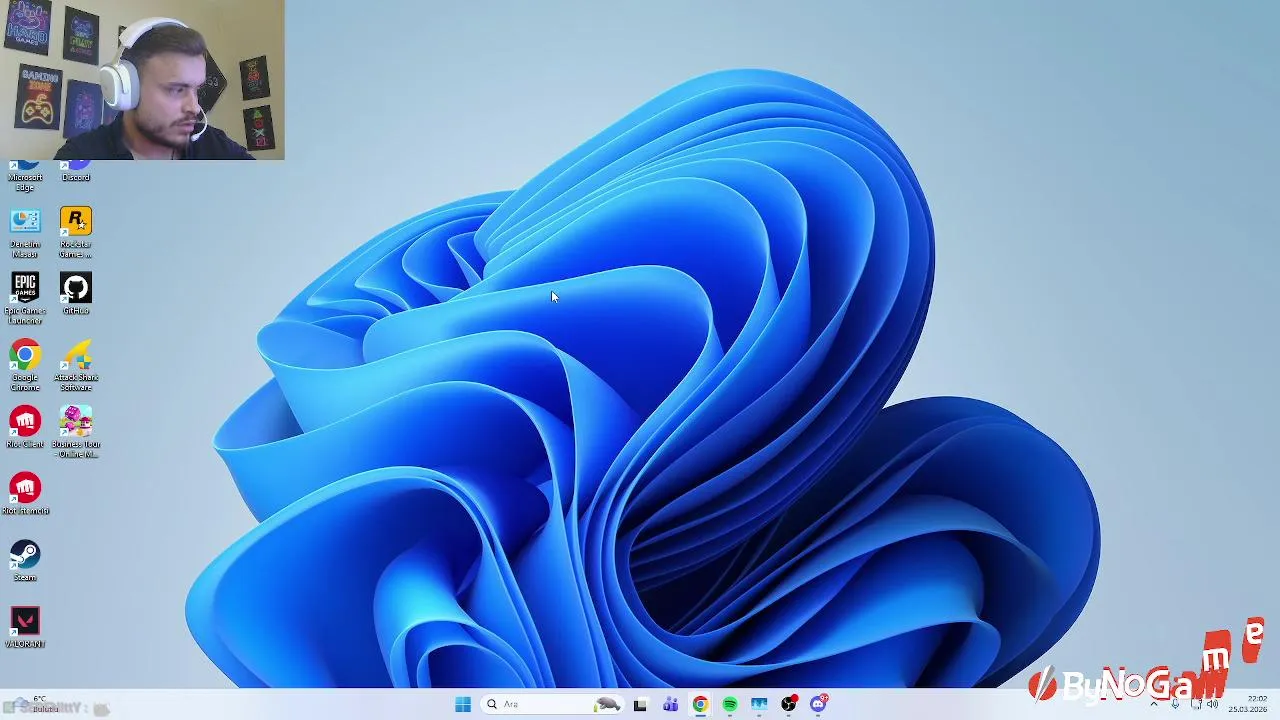Select Google Chrome desktop shortcut

(x=25, y=366)
